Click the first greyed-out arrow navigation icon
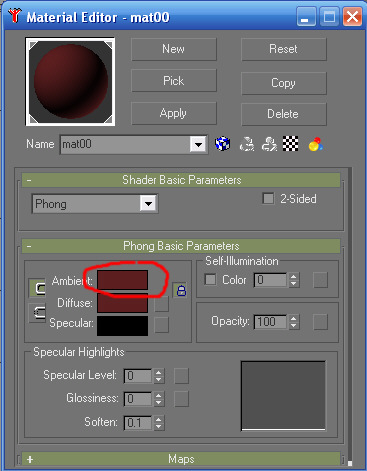The height and width of the screenshot is (471, 367). [247, 144]
